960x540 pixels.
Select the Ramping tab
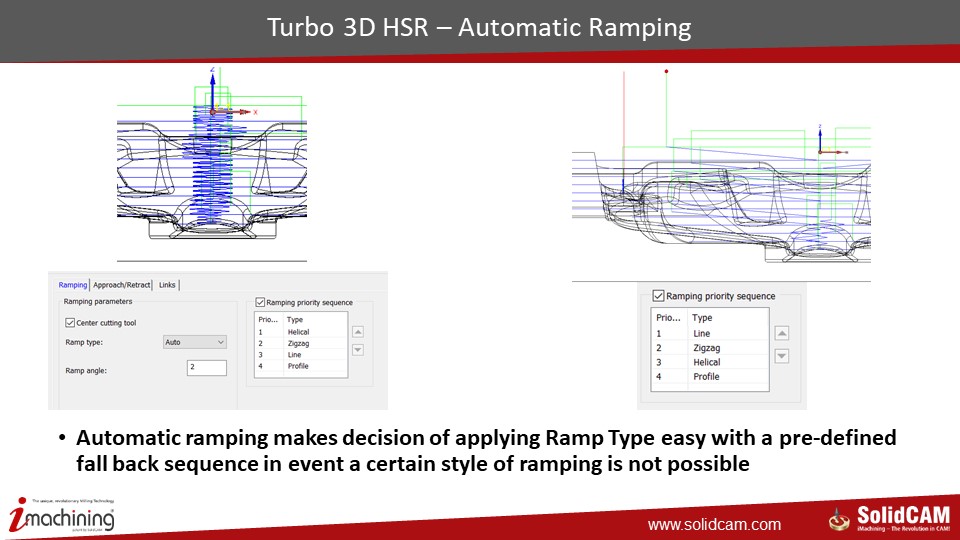[72, 285]
